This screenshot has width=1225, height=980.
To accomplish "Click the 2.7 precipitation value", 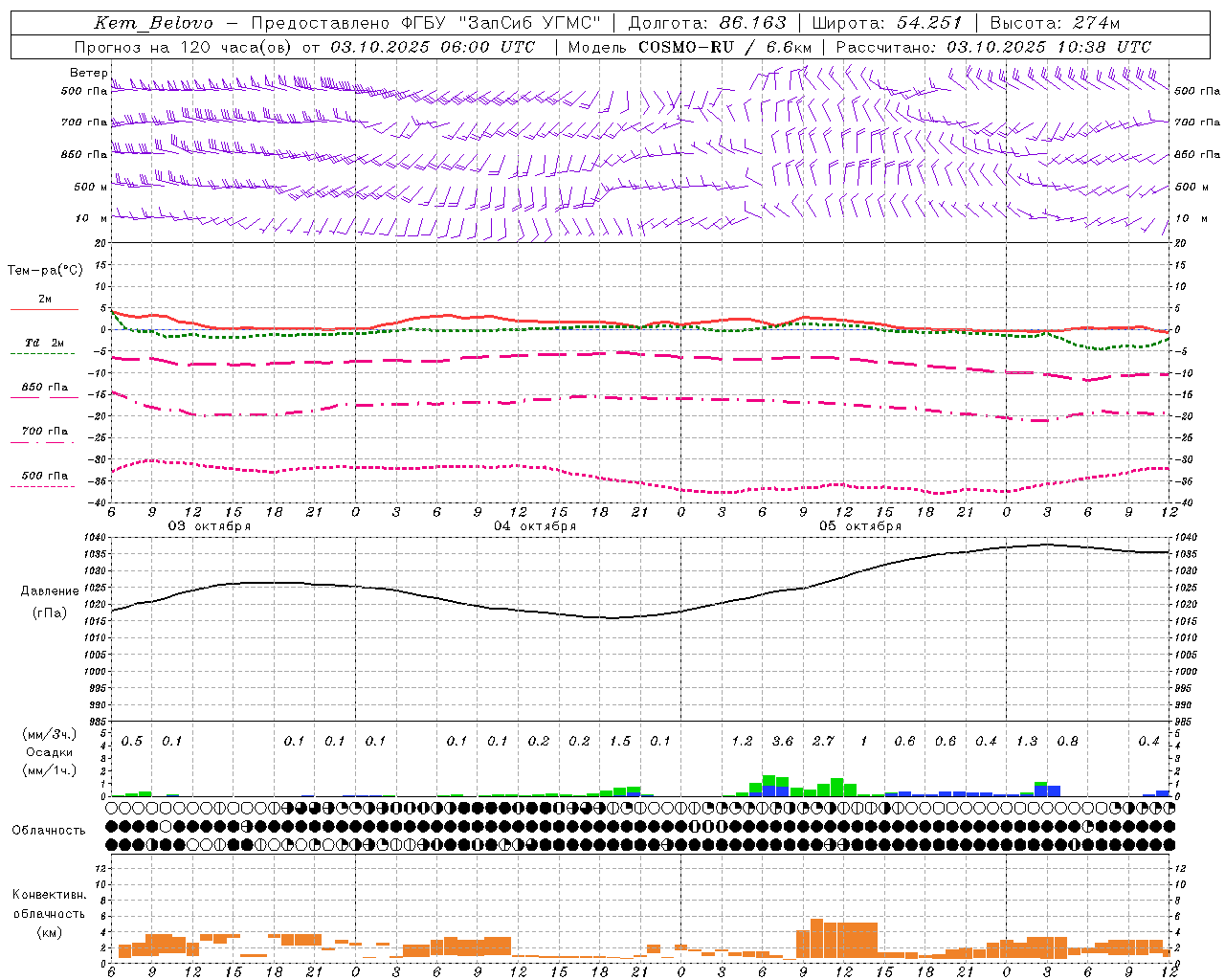I will (823, 742).
